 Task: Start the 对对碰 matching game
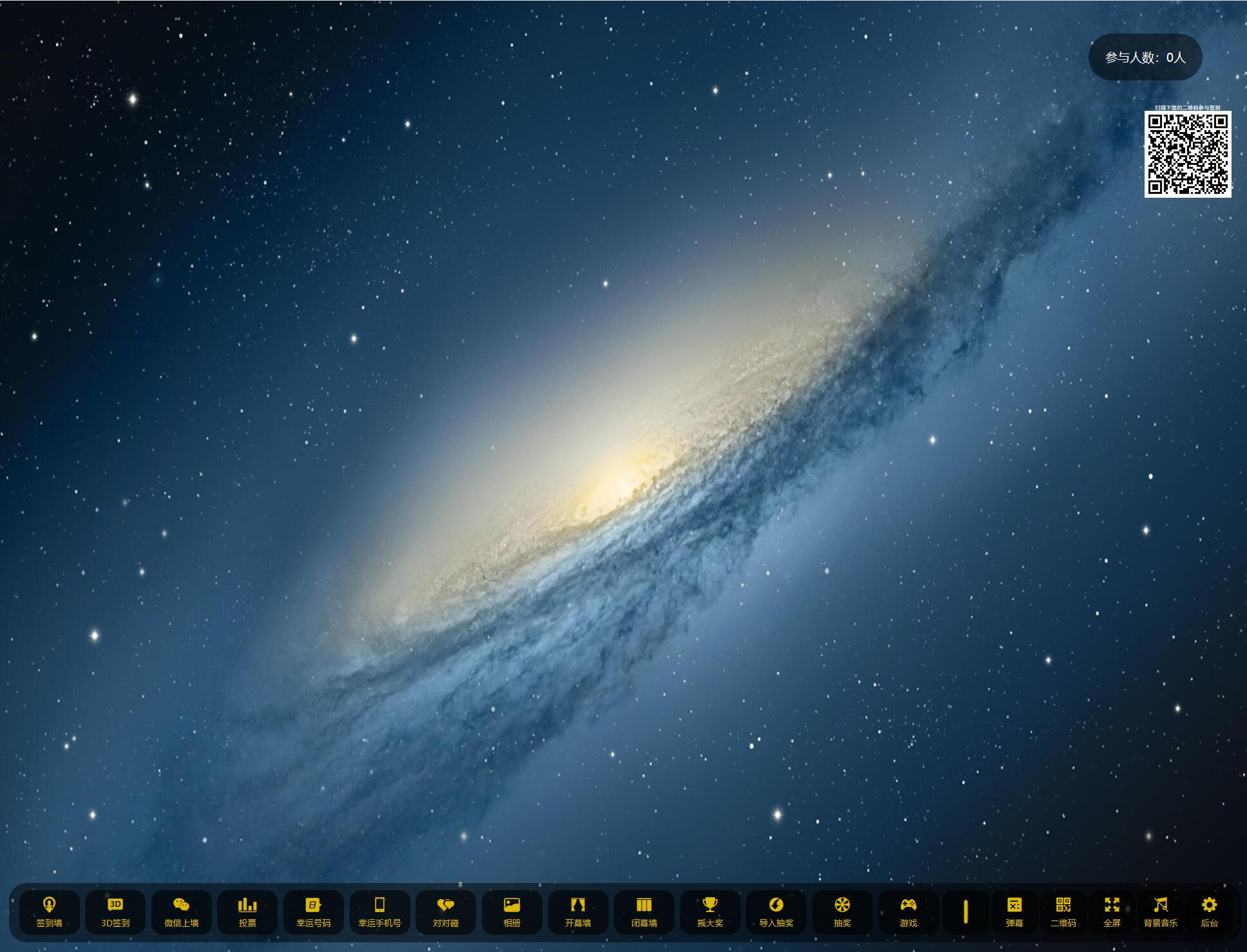(x=446, y=912)
